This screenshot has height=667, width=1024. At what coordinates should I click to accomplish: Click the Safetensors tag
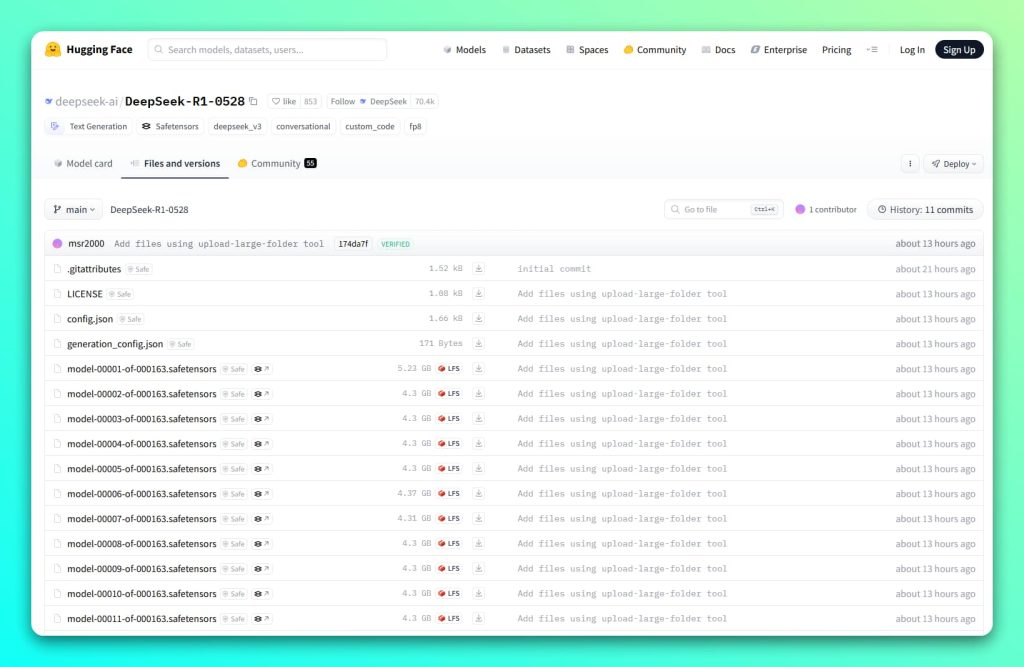[x=170, y=127]
